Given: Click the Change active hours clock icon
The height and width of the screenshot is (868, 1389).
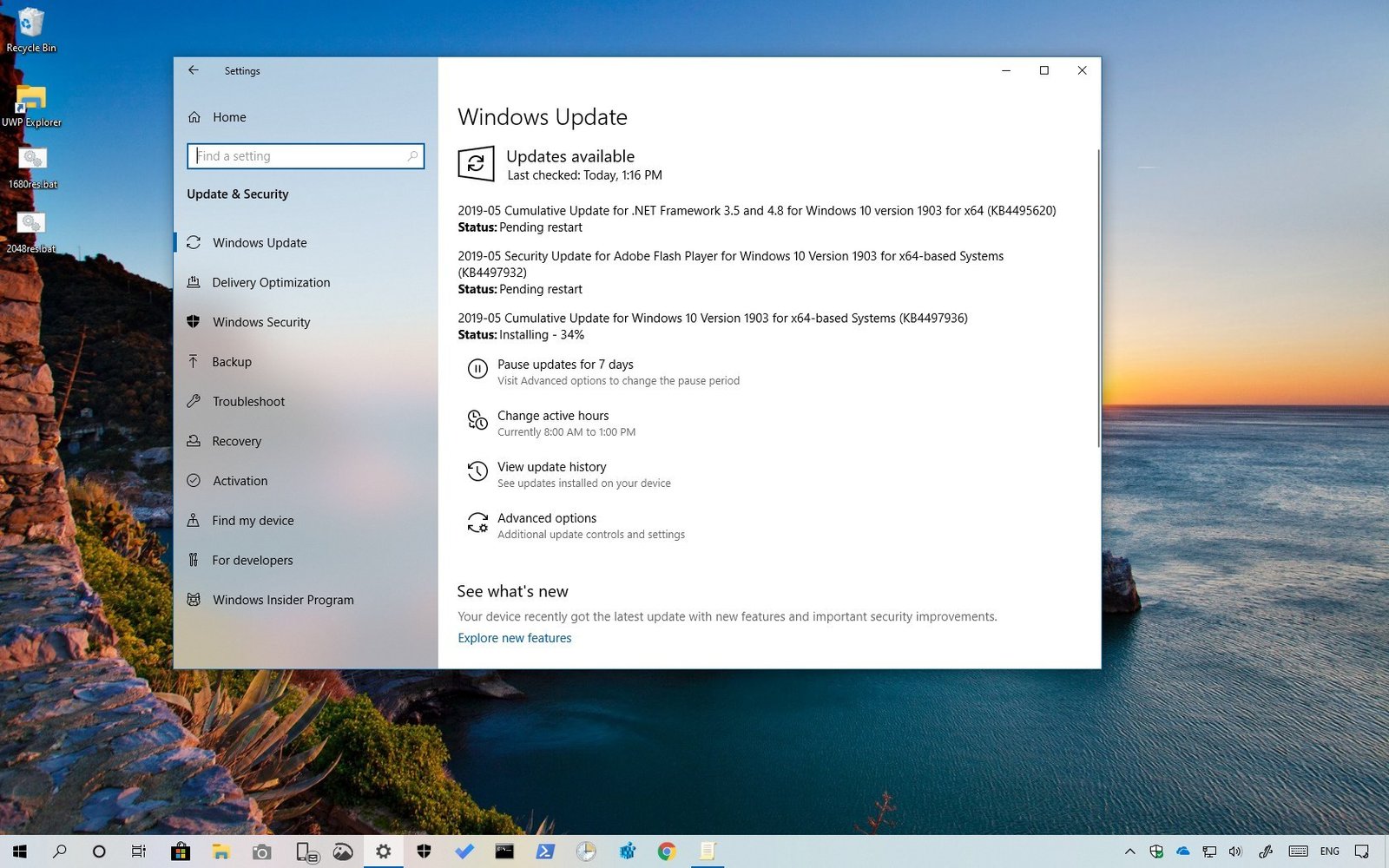Looking at the screenshot, I should (477, 420).
